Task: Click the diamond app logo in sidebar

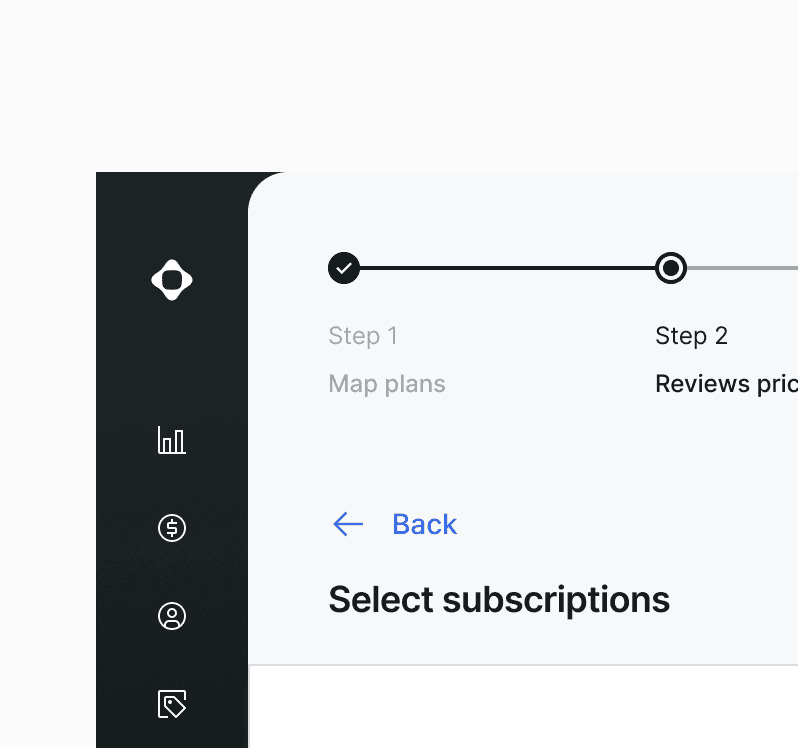Action: (172, 280)
